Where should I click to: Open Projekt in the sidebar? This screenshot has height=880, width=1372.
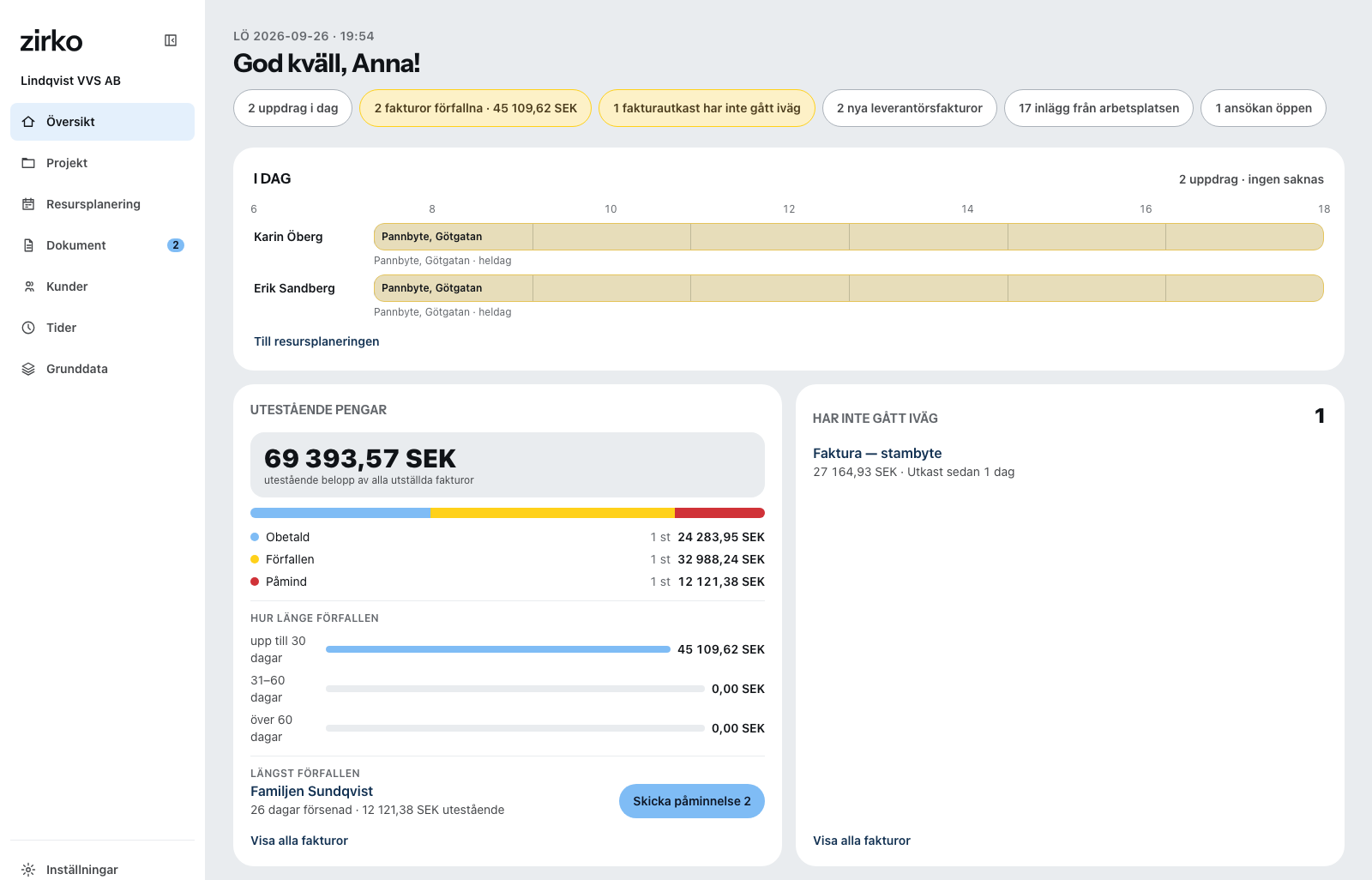(x=102, y=163)
